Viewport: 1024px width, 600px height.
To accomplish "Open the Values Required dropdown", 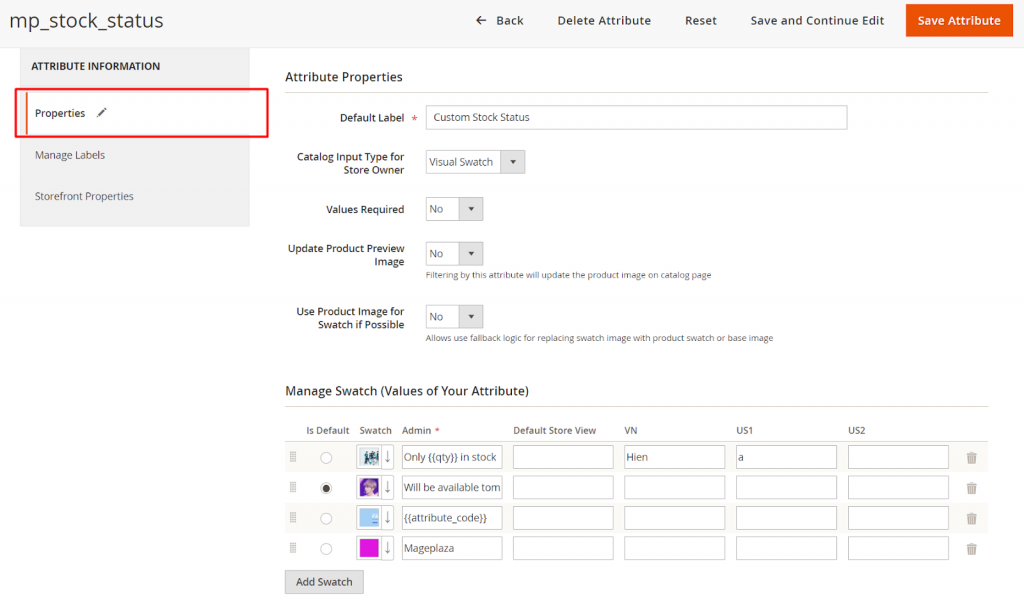I will [469, 208].
